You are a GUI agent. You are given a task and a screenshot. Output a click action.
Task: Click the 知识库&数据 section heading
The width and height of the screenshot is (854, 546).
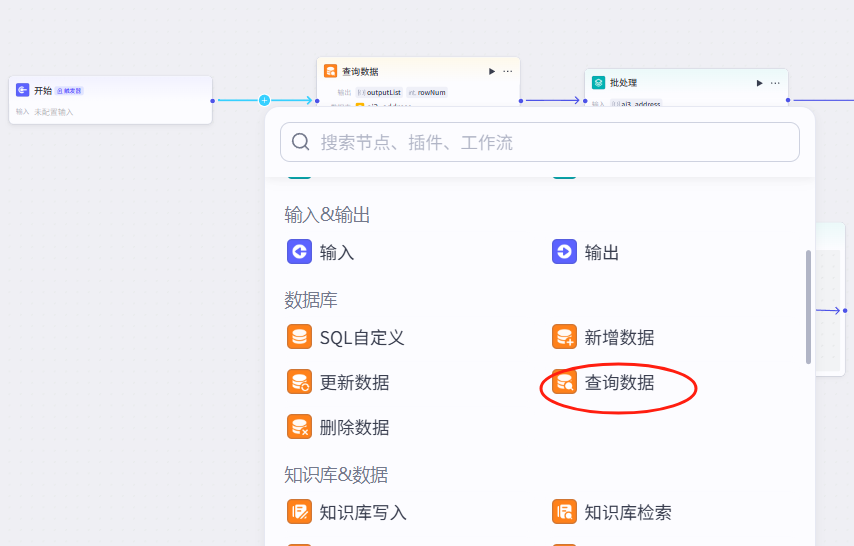tap(336, 475)
